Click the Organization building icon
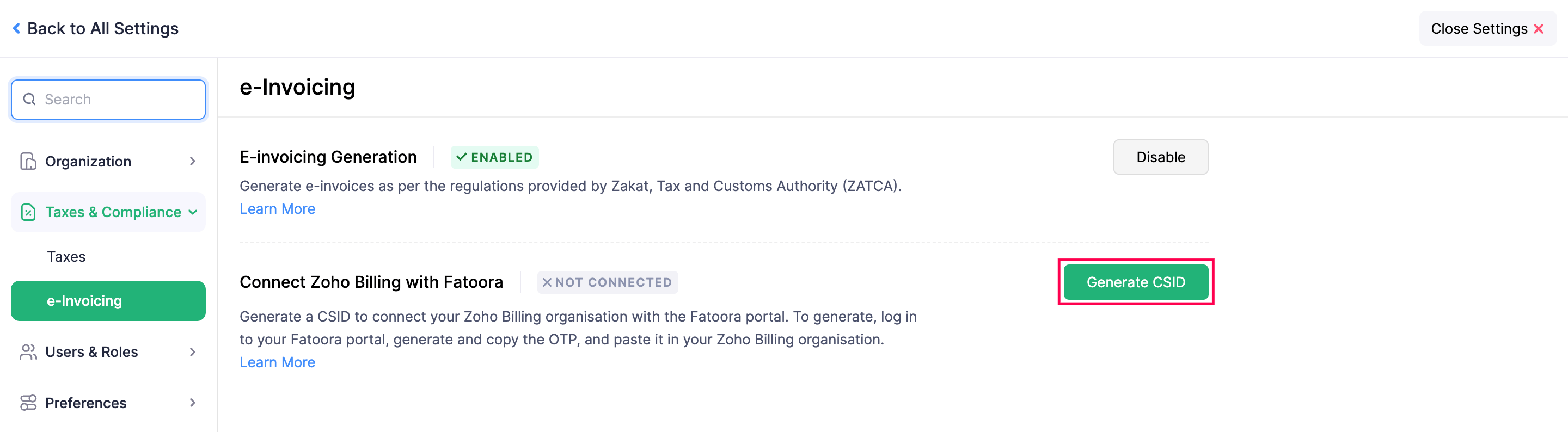 coord(28,161)
